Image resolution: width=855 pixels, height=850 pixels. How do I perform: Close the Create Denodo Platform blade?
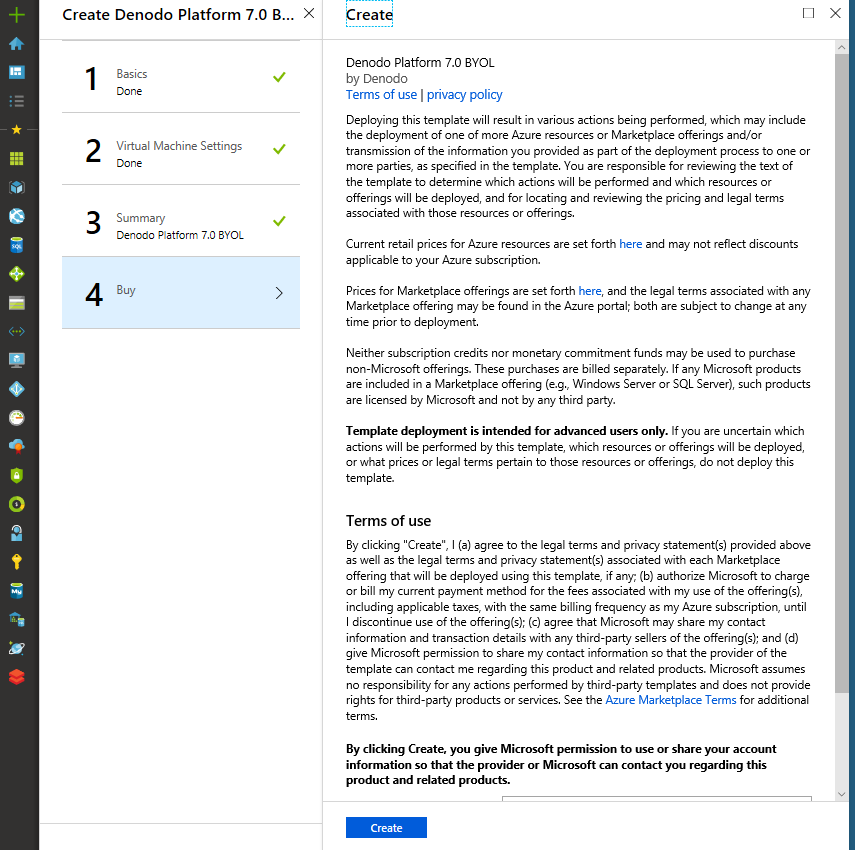tap(309, 14)
